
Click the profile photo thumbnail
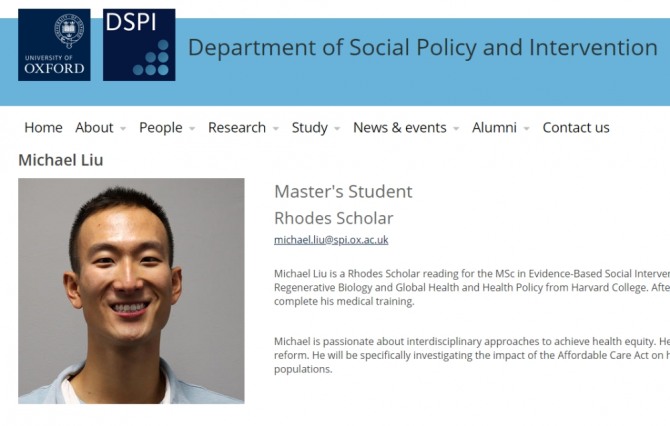click(x=131, y=291)
